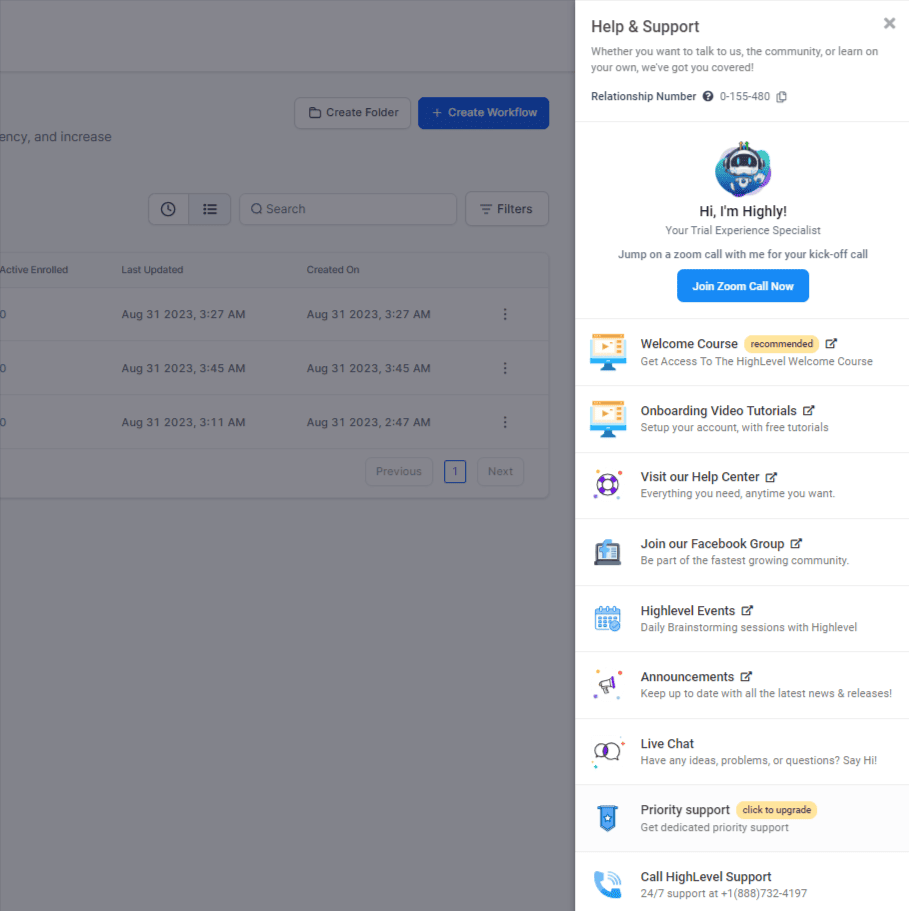Click the Highlevel Events calendar icon

coord(608,618)
